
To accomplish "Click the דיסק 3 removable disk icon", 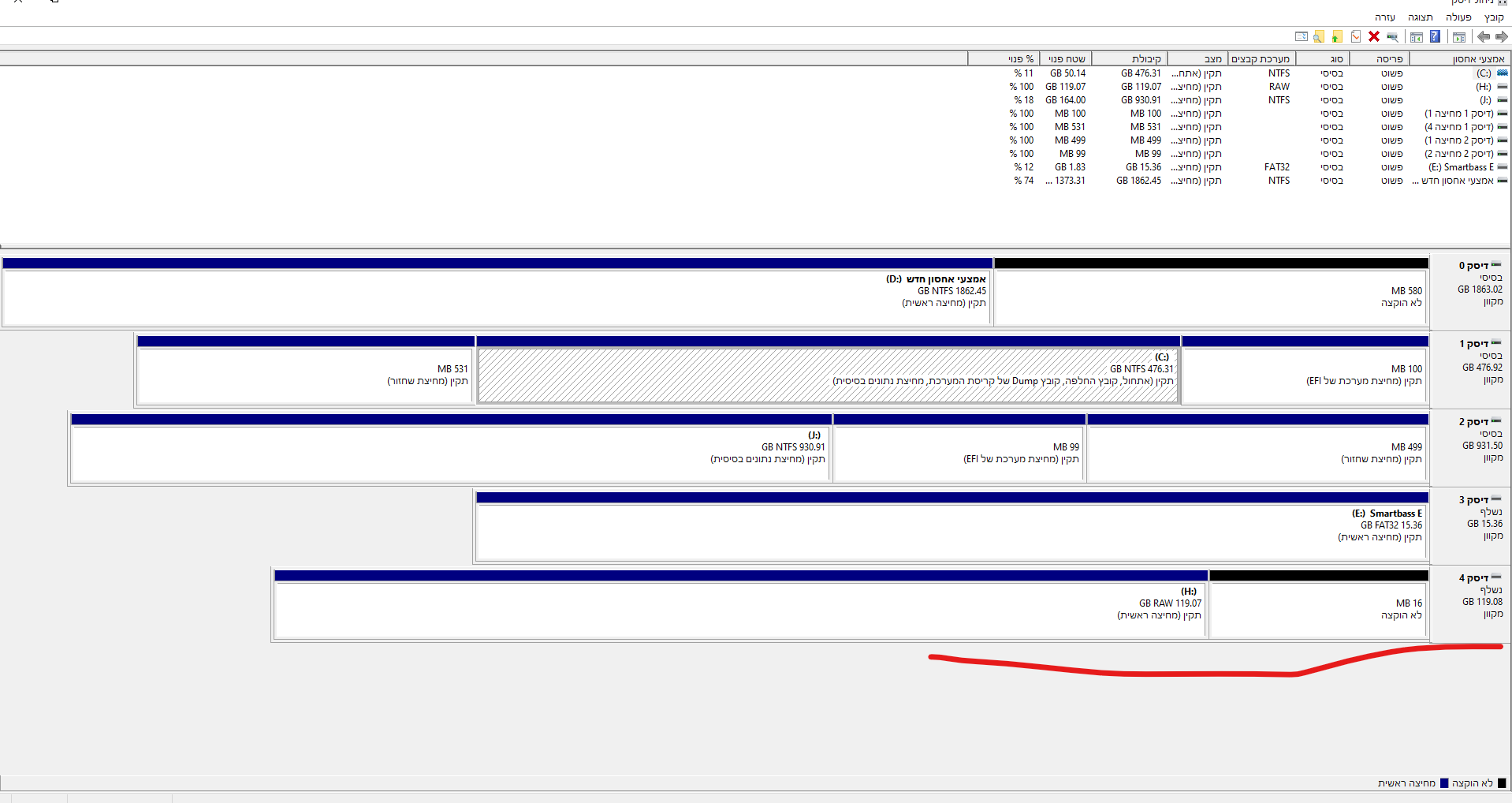I will pos(1496,499).
